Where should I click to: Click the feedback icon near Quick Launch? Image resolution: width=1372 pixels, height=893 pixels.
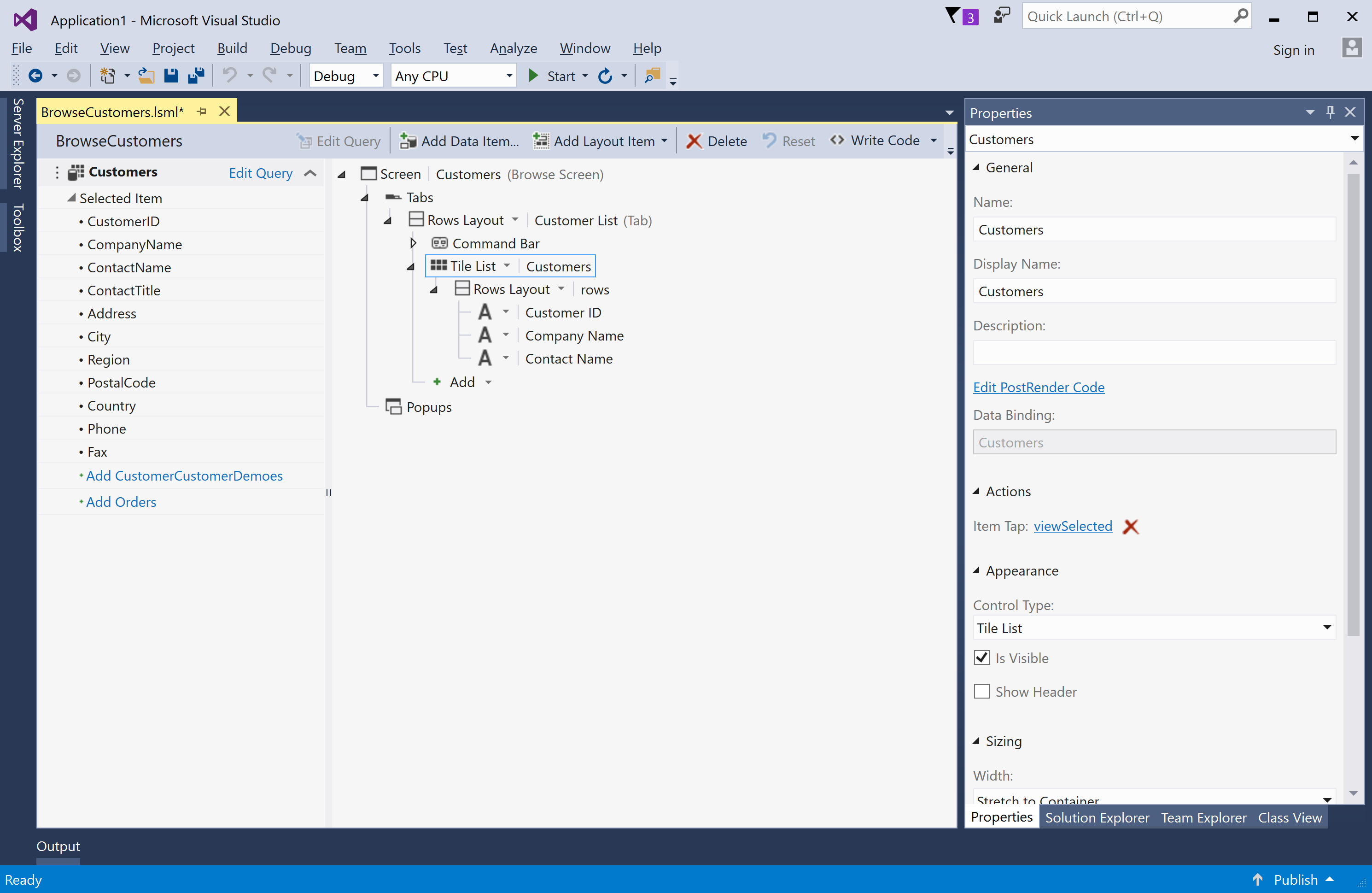pos(1003,15)
